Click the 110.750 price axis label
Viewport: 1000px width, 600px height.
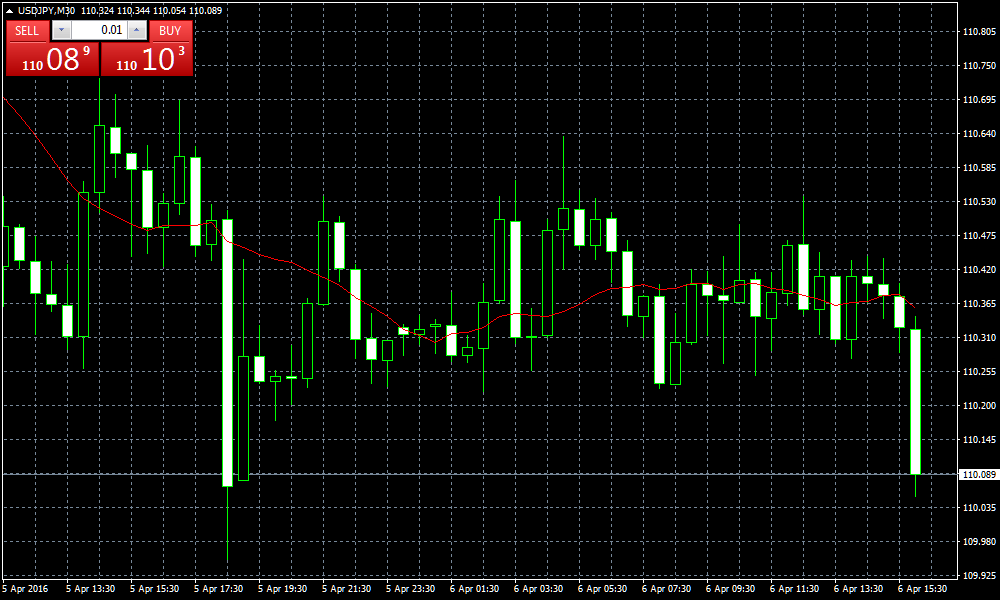click(x=979, y=66)
